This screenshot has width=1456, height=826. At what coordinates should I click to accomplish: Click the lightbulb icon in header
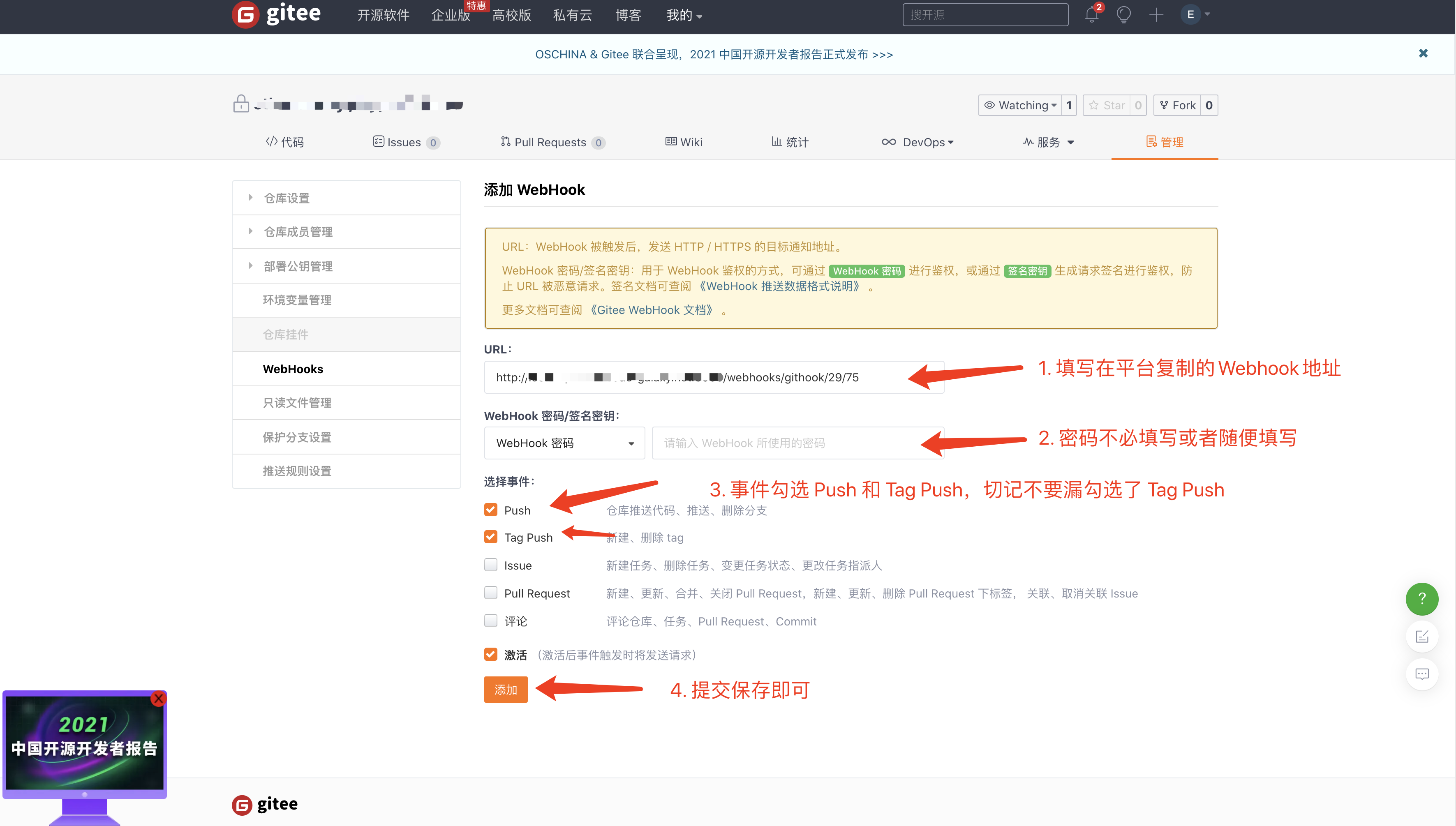pos(1123,15)
